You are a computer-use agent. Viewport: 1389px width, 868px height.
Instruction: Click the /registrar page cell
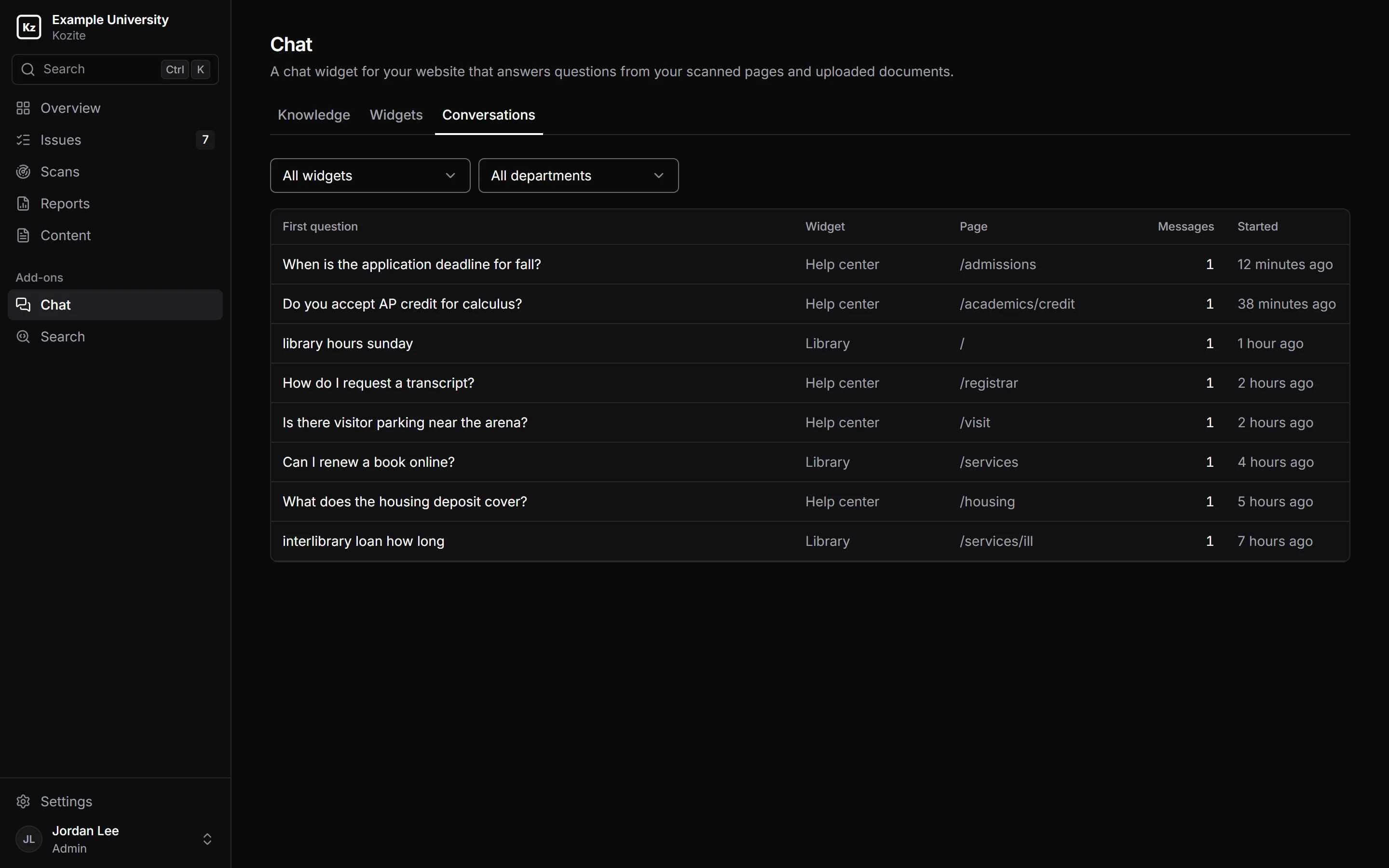click(x=988, y=383)
